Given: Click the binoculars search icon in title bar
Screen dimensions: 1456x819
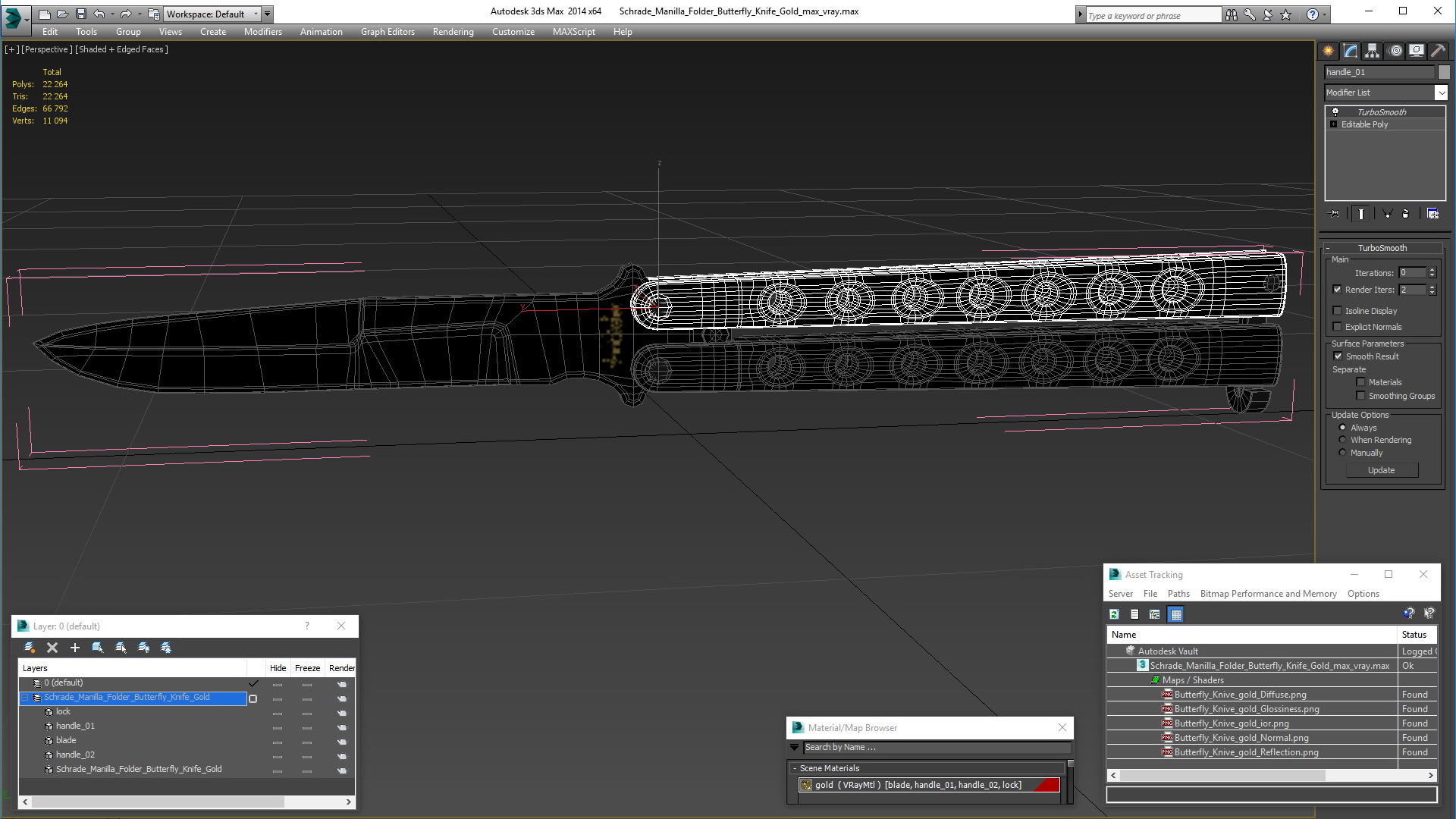Looking at the screenshot, I should coord(1231,14).
